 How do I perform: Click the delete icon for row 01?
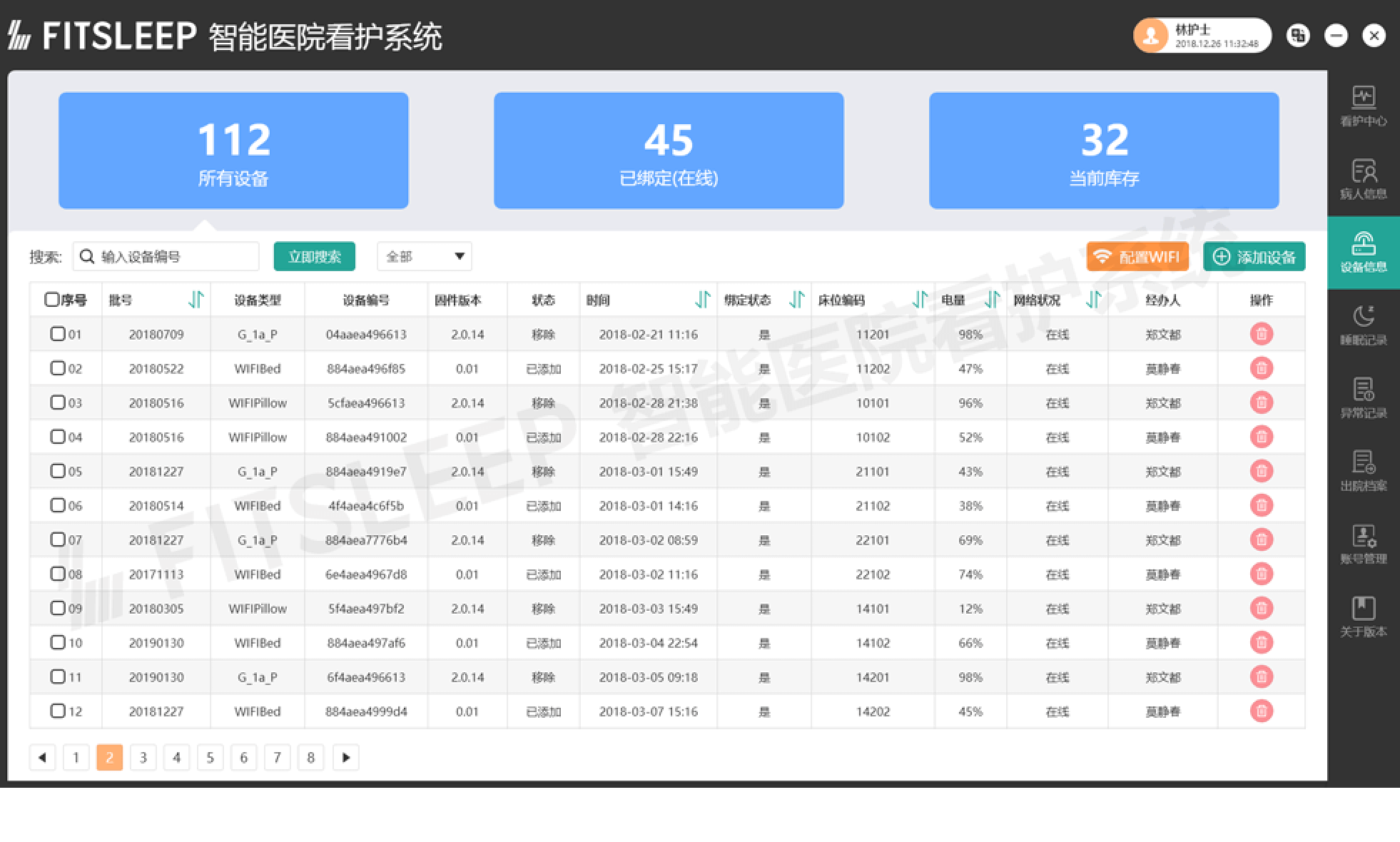point(1261,334)
